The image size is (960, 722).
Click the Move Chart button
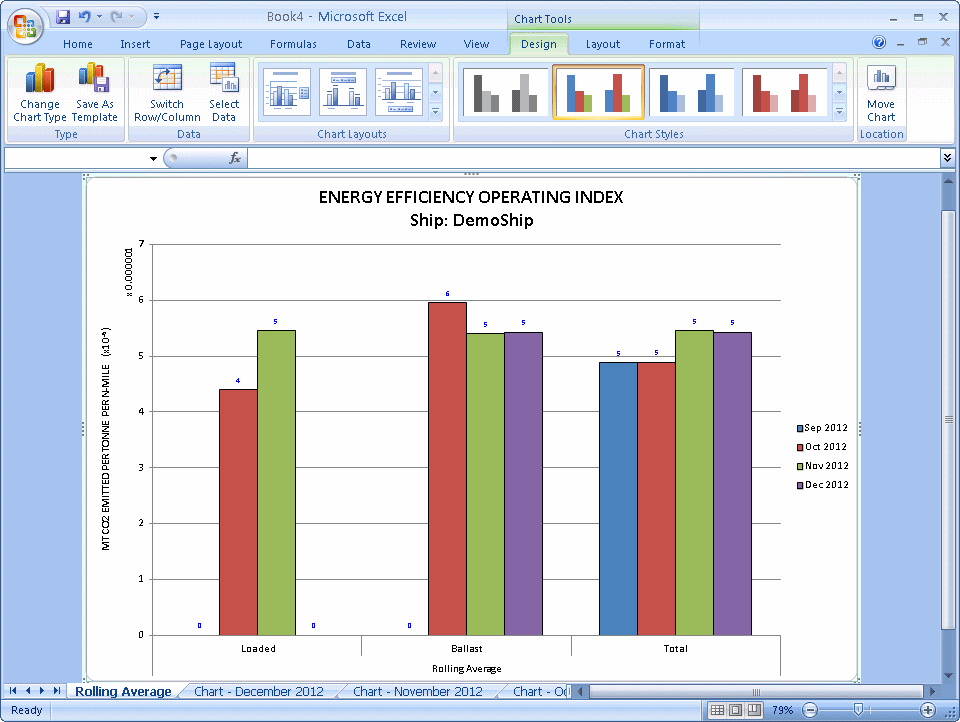pyautogui.click(x=880, y=92)
